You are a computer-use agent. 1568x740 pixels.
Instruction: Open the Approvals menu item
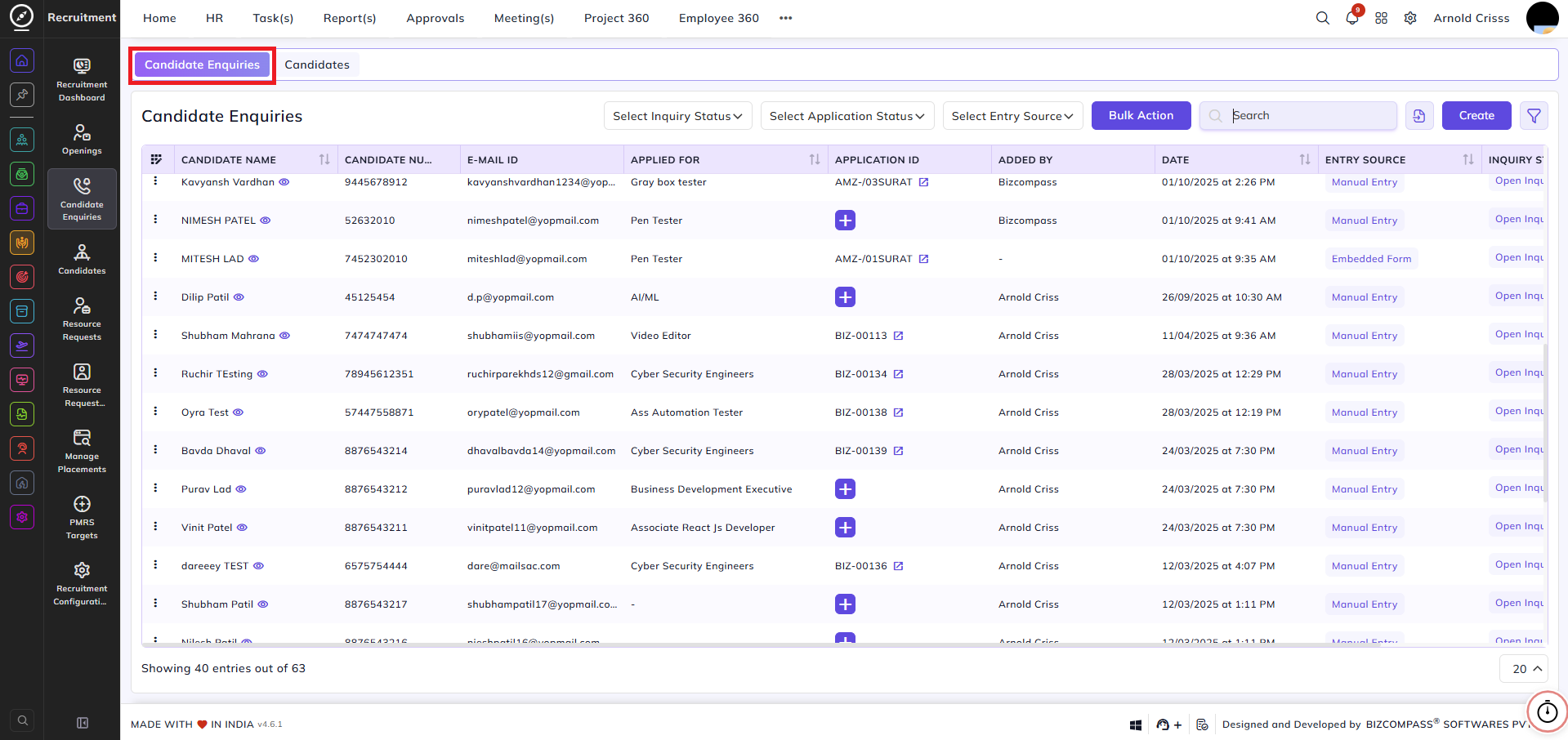click(435, 18)
